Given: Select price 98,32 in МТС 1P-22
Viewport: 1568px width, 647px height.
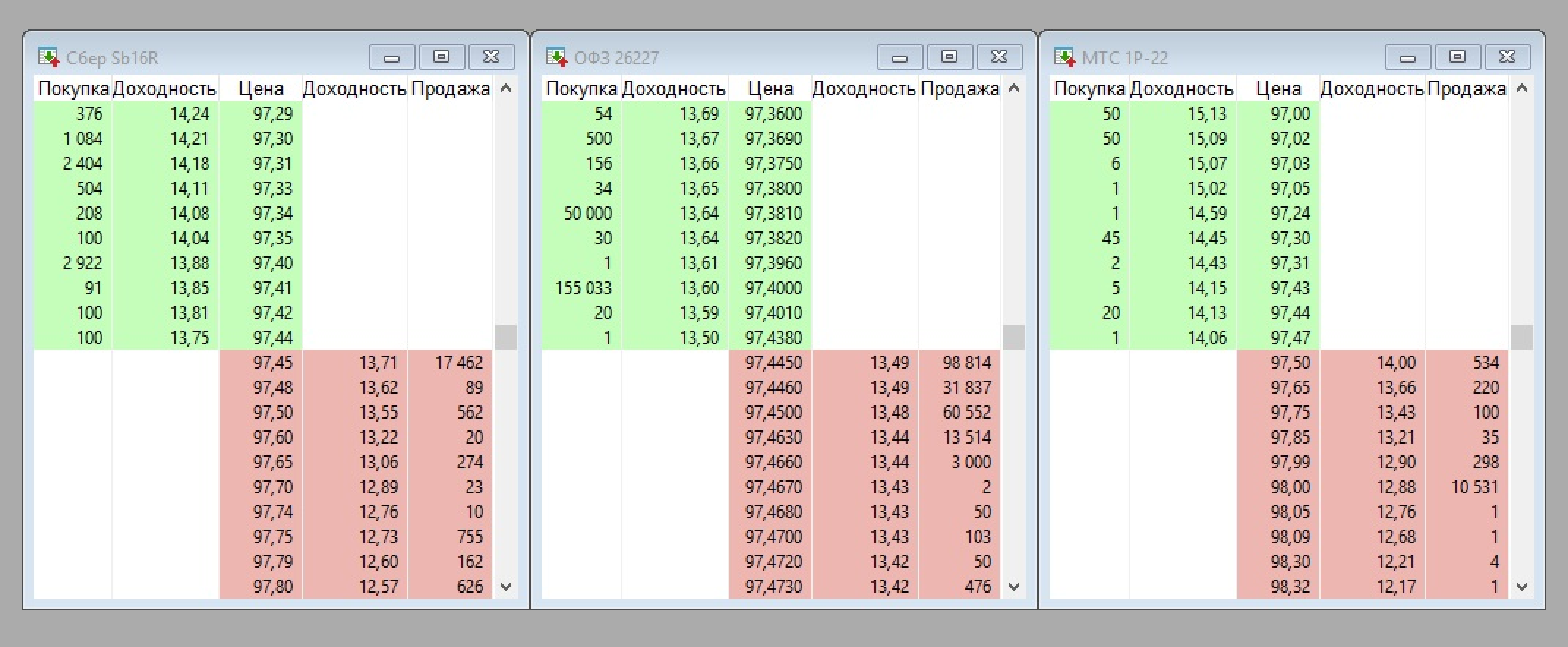Looking at the screenshot, I should [1291, 586].
